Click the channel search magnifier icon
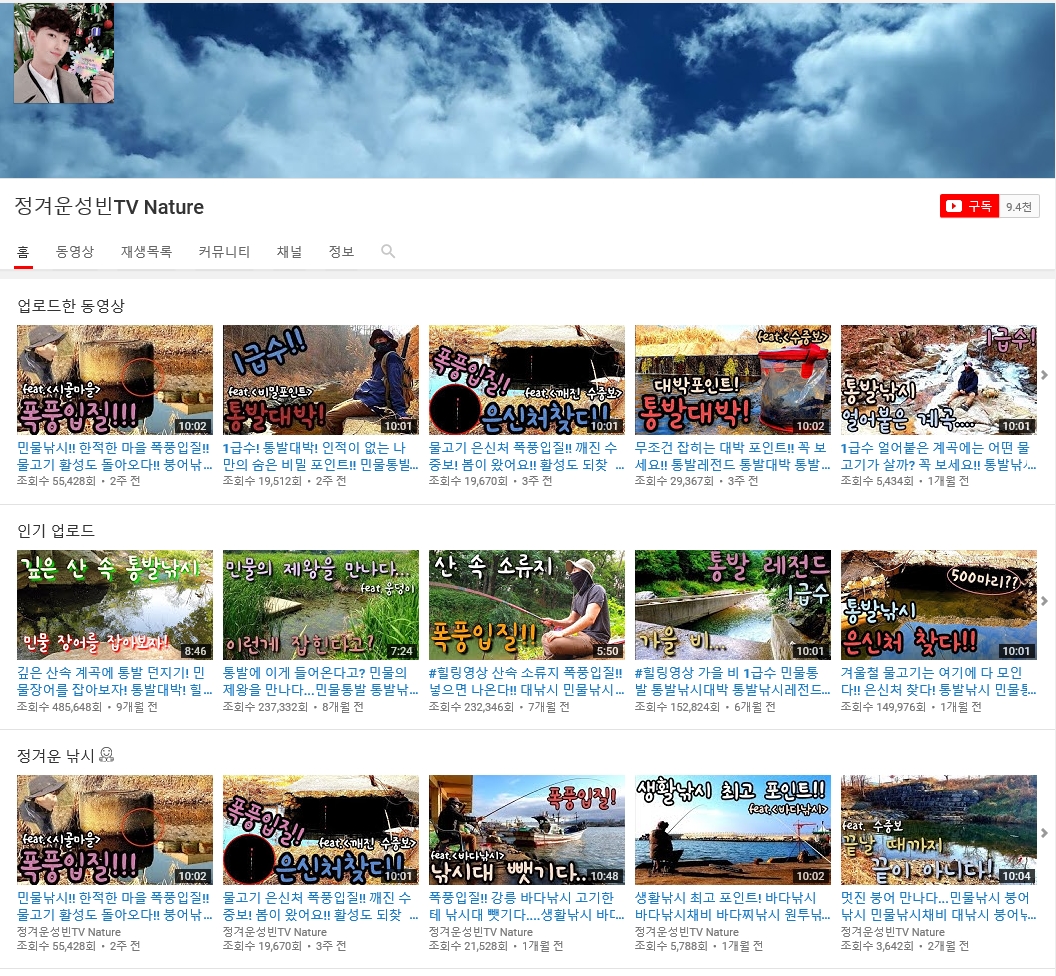 click(x=388, y=252)
